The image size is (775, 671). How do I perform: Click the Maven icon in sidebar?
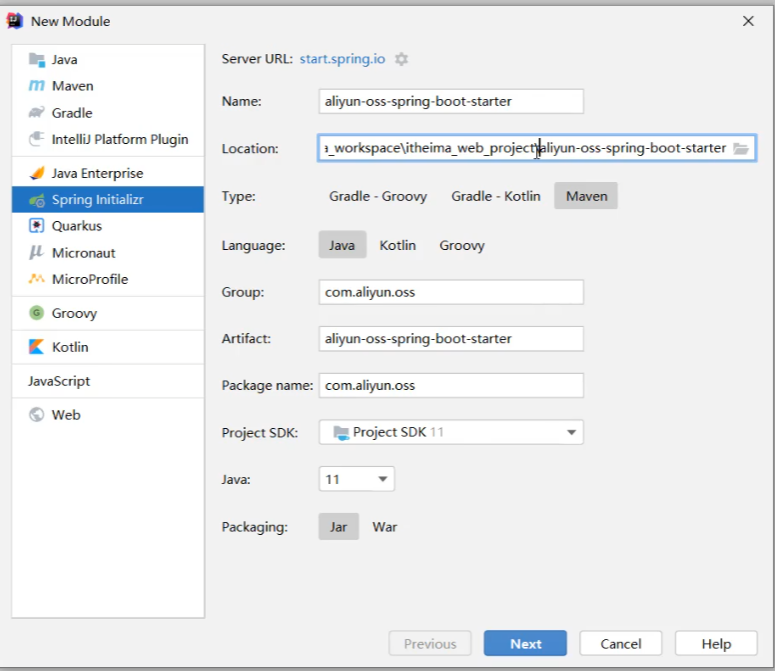click(37, 86)
